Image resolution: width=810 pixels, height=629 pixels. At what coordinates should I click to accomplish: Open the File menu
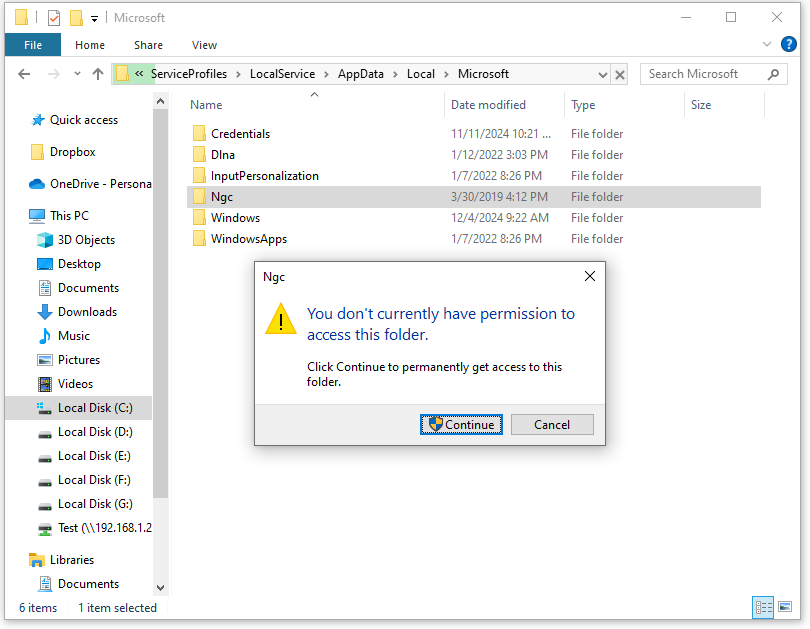(x=31, y=45)
